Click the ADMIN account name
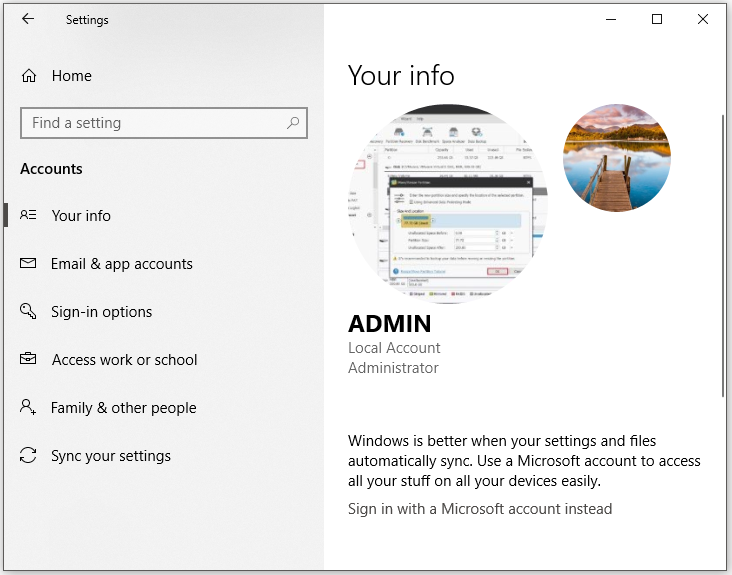The height and width of the screenshot is (575, 732). tap(390, 324)
